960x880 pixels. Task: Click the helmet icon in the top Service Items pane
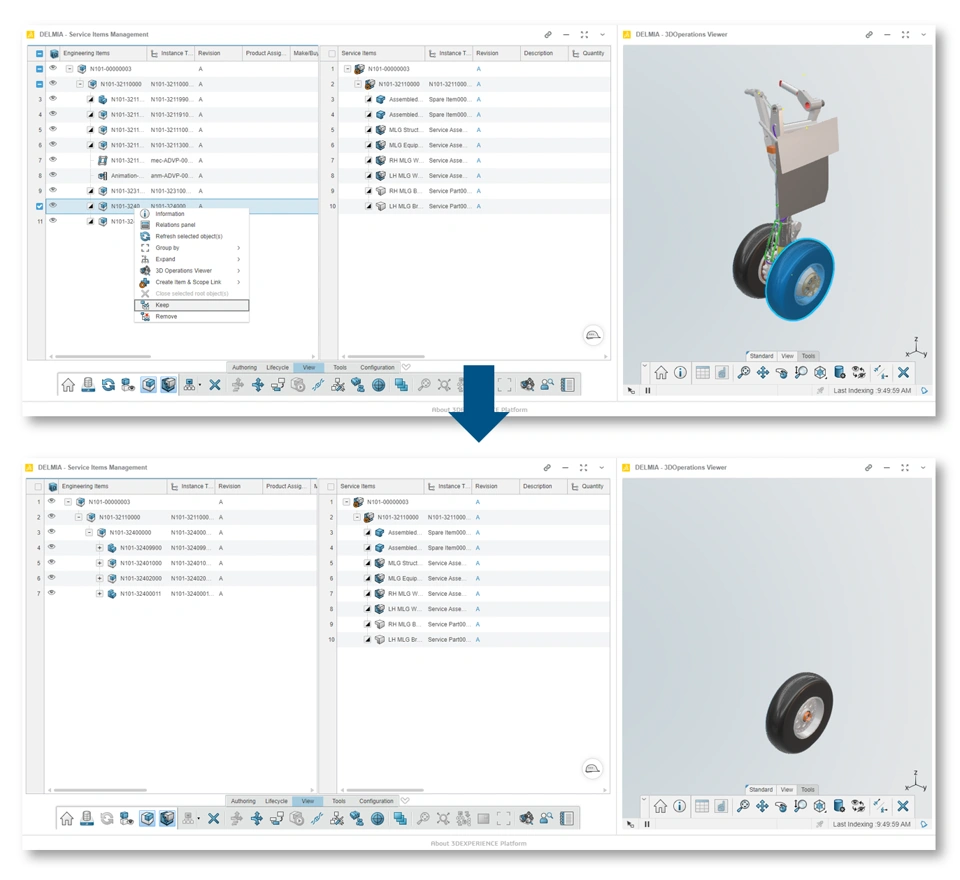point(593,335)
